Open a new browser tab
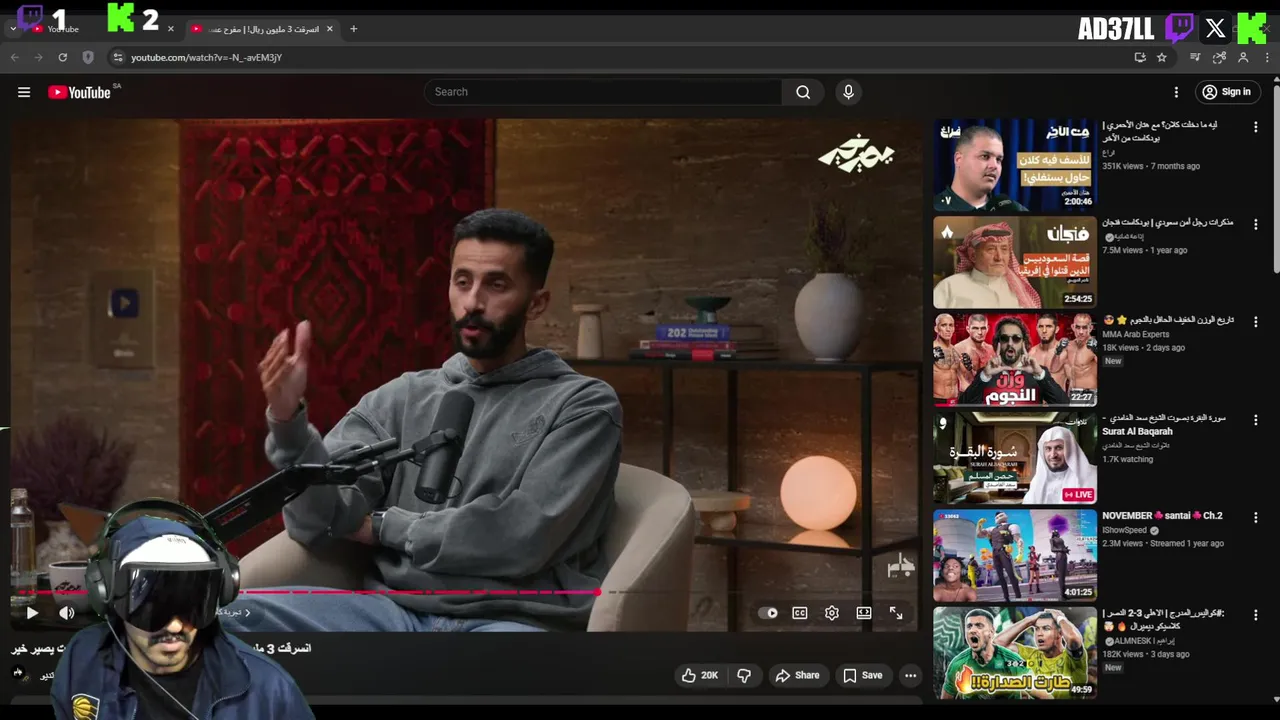 [353, 29]
